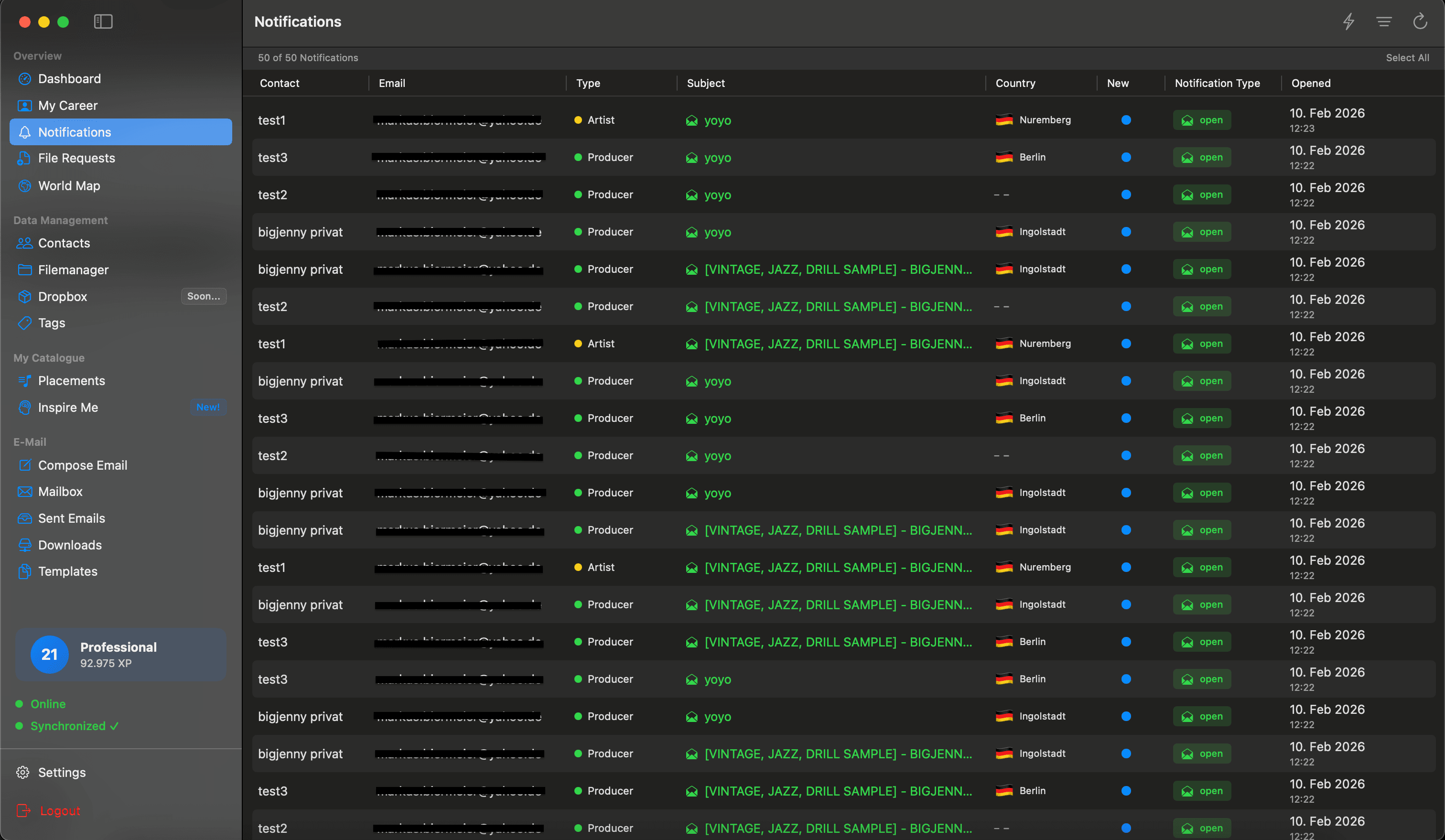This screenshot has height=840, width=1445.
Task: Collapse the sidebar panel
Action: pos(103,22)
